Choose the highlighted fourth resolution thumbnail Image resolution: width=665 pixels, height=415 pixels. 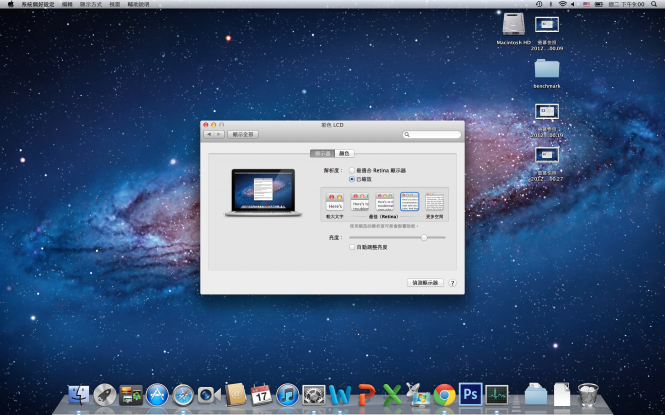(x=409, y=202)
